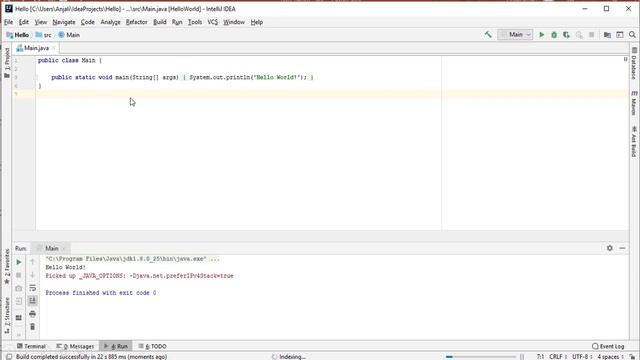Open the File menu
The width and height of the screenshot is (640, 360).
point(9,22)
